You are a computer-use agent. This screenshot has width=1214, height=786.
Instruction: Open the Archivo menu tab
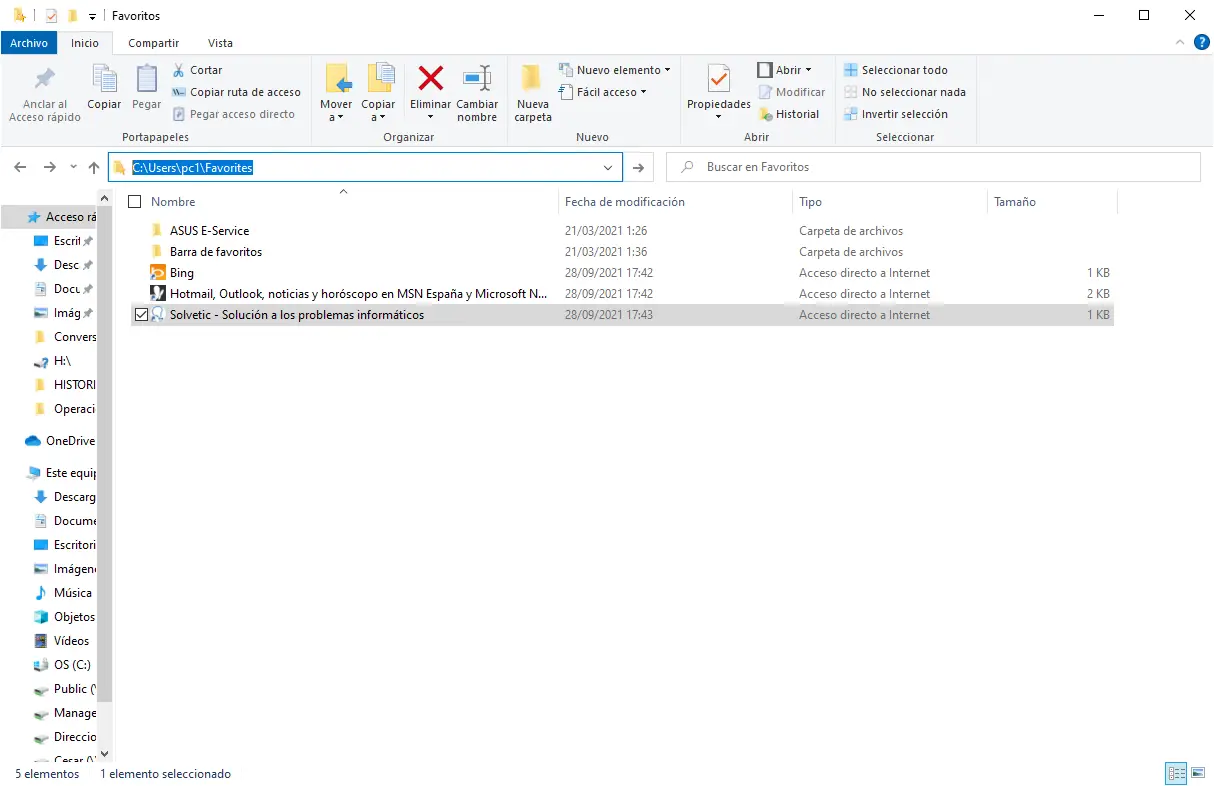(29, 43)
